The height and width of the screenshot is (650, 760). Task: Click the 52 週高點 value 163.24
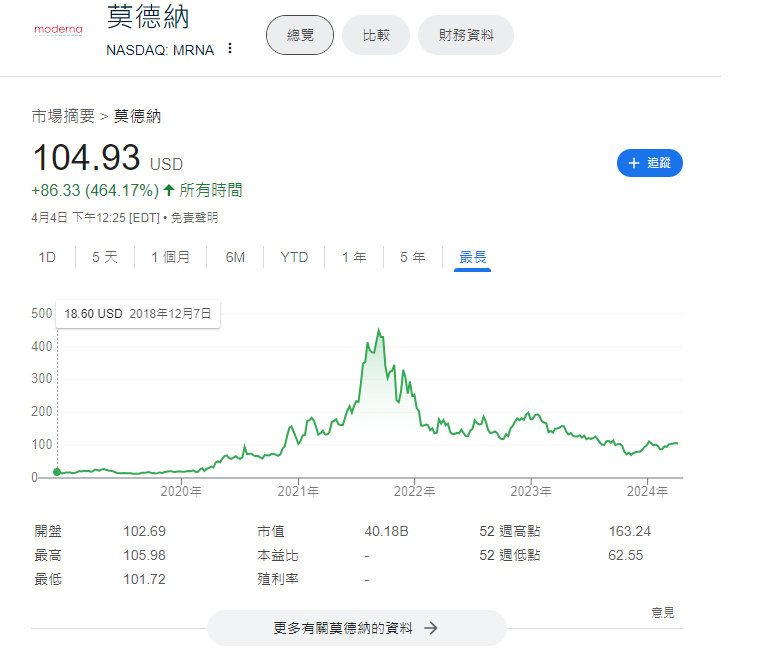click(x=630, y=531)
